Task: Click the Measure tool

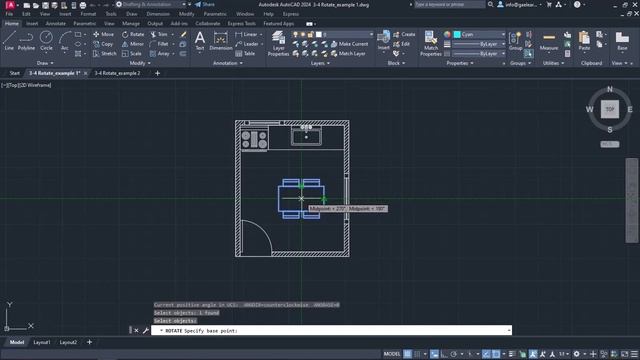Action: 549,40
